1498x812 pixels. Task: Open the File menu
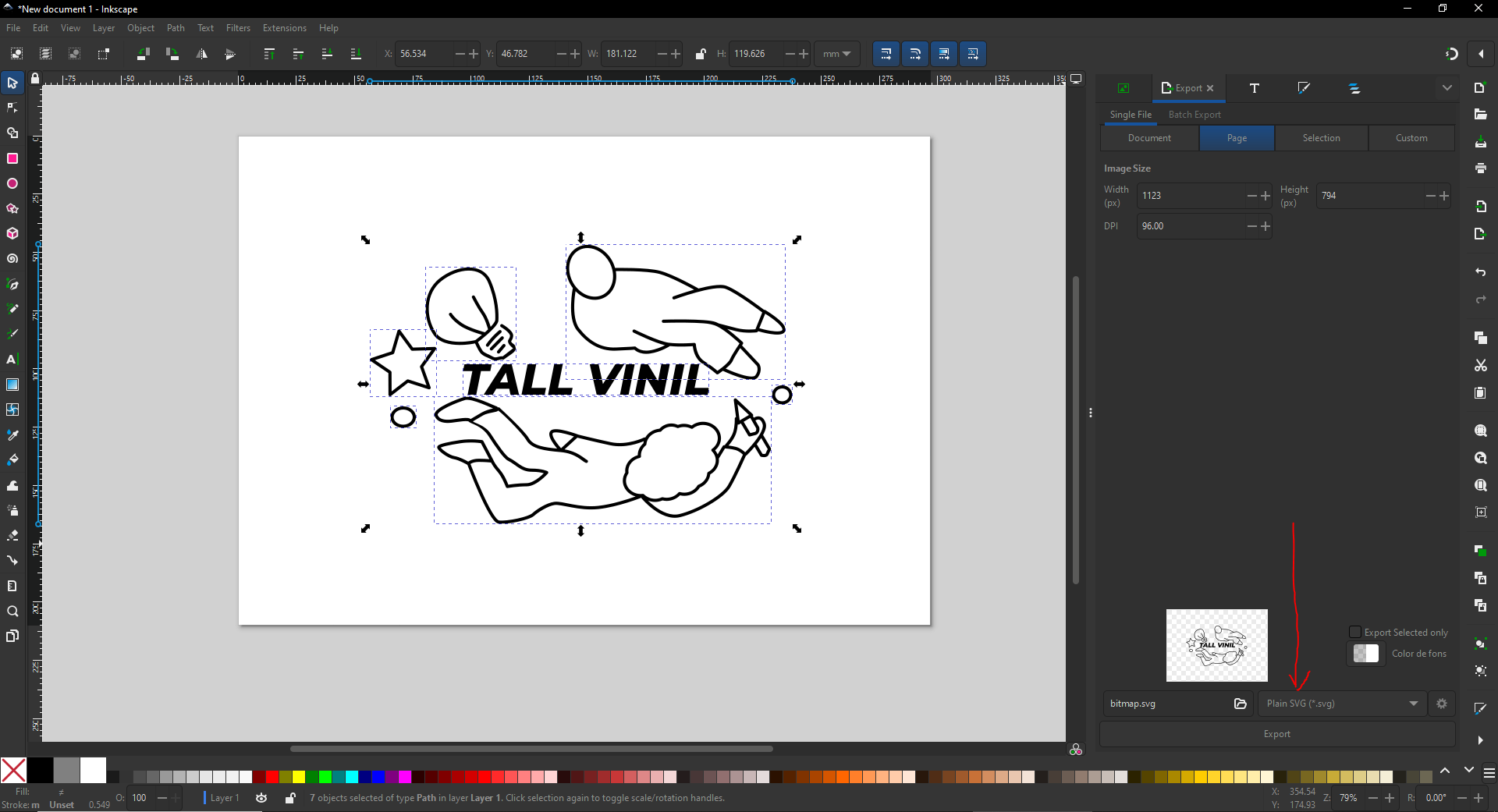point(13,28)
